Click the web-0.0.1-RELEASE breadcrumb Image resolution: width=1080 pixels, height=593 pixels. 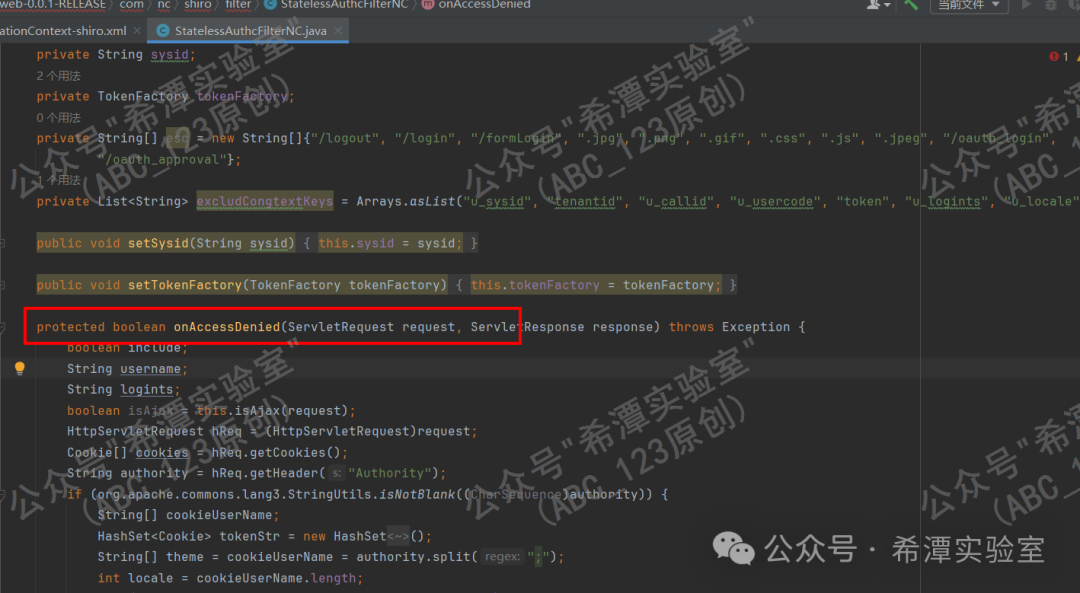click(53, 5)
